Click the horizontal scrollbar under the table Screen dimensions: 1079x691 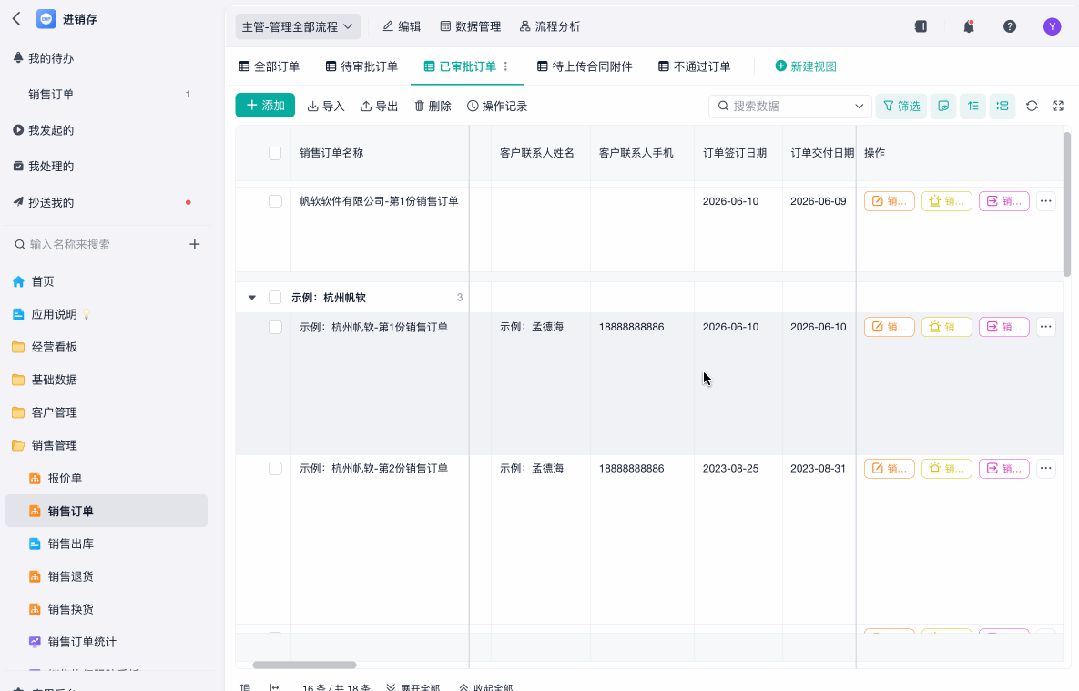304,665
